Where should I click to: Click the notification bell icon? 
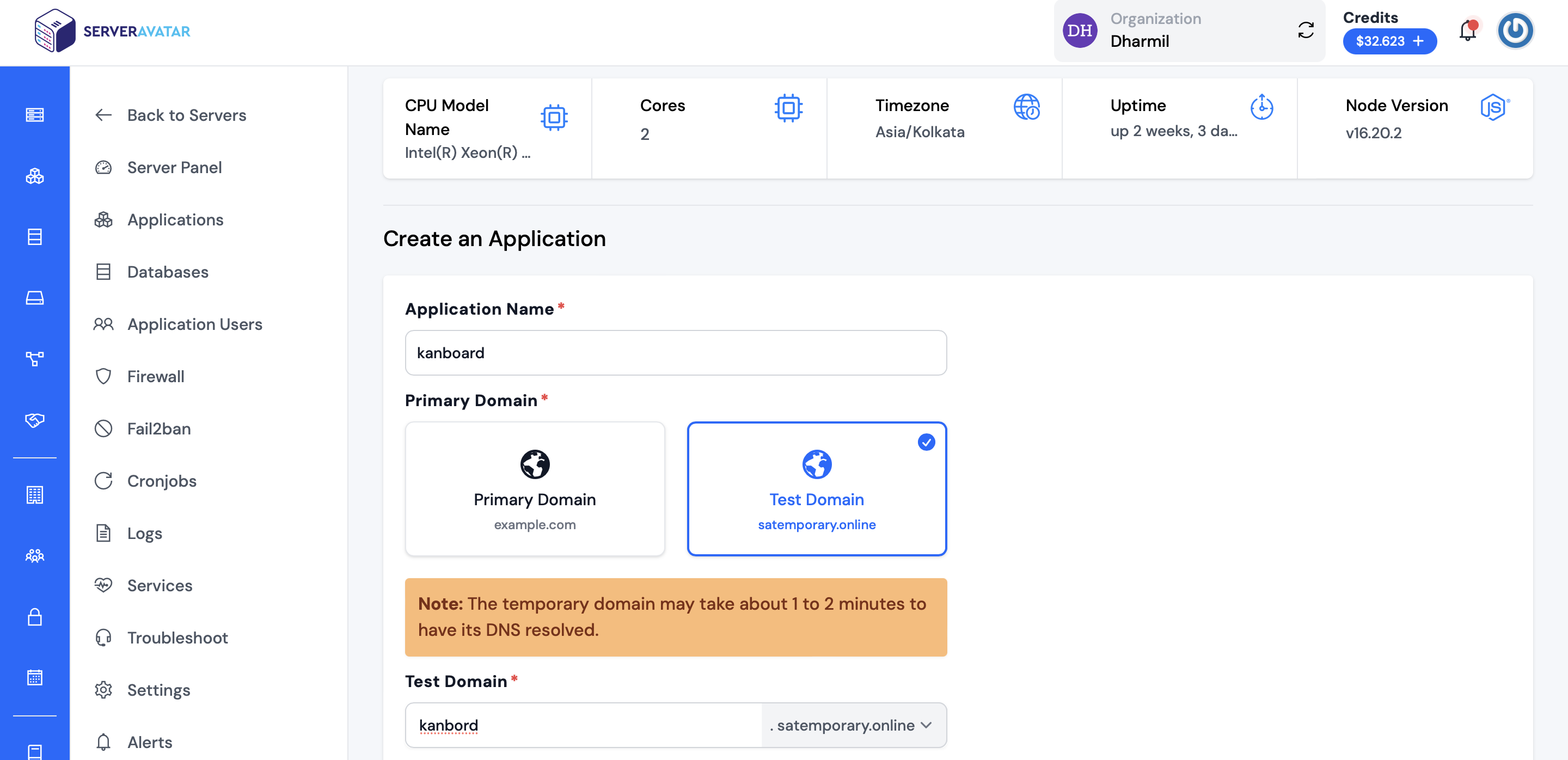[1468, 30]
